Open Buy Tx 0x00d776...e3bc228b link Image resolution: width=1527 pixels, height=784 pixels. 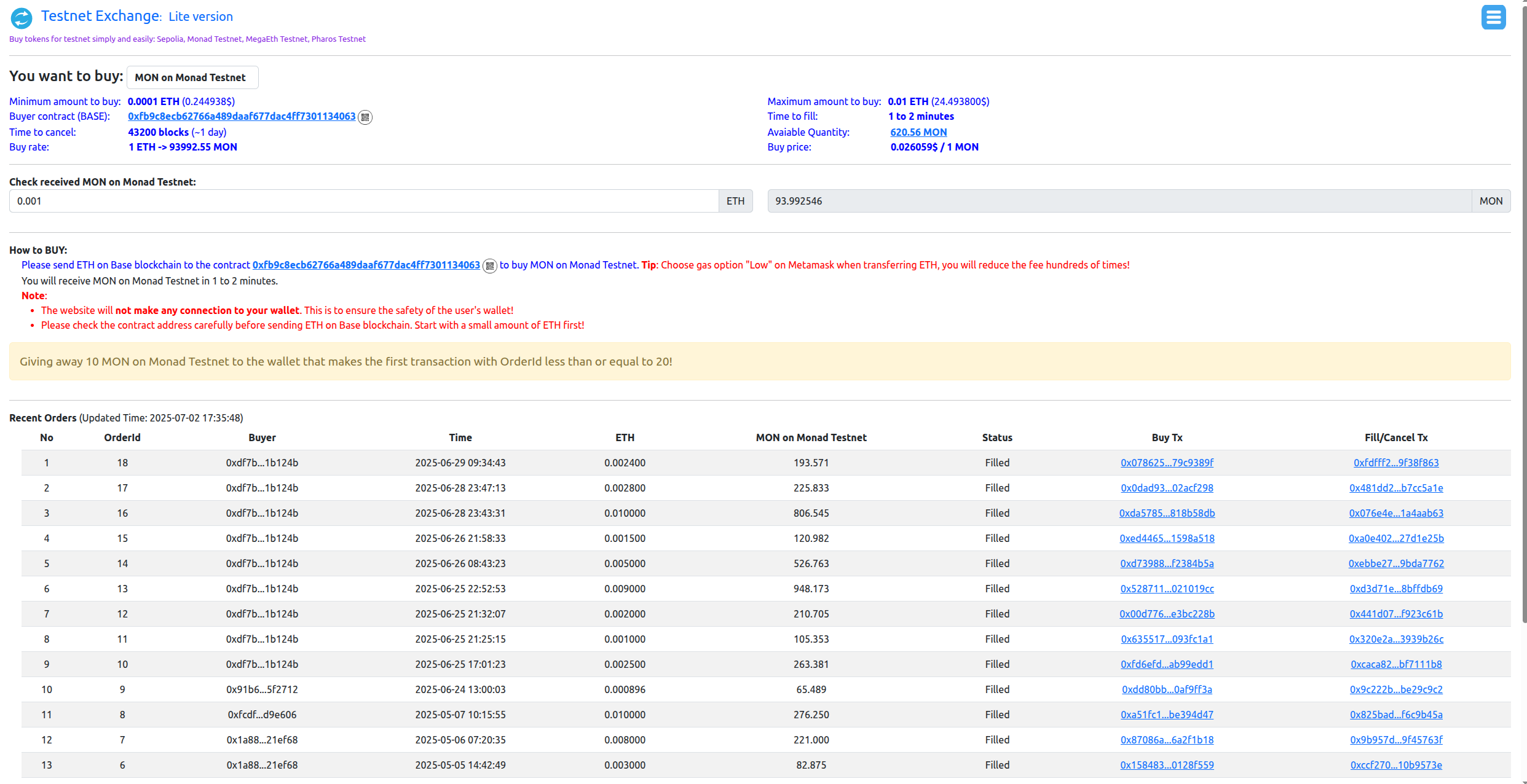point(1167,614)
